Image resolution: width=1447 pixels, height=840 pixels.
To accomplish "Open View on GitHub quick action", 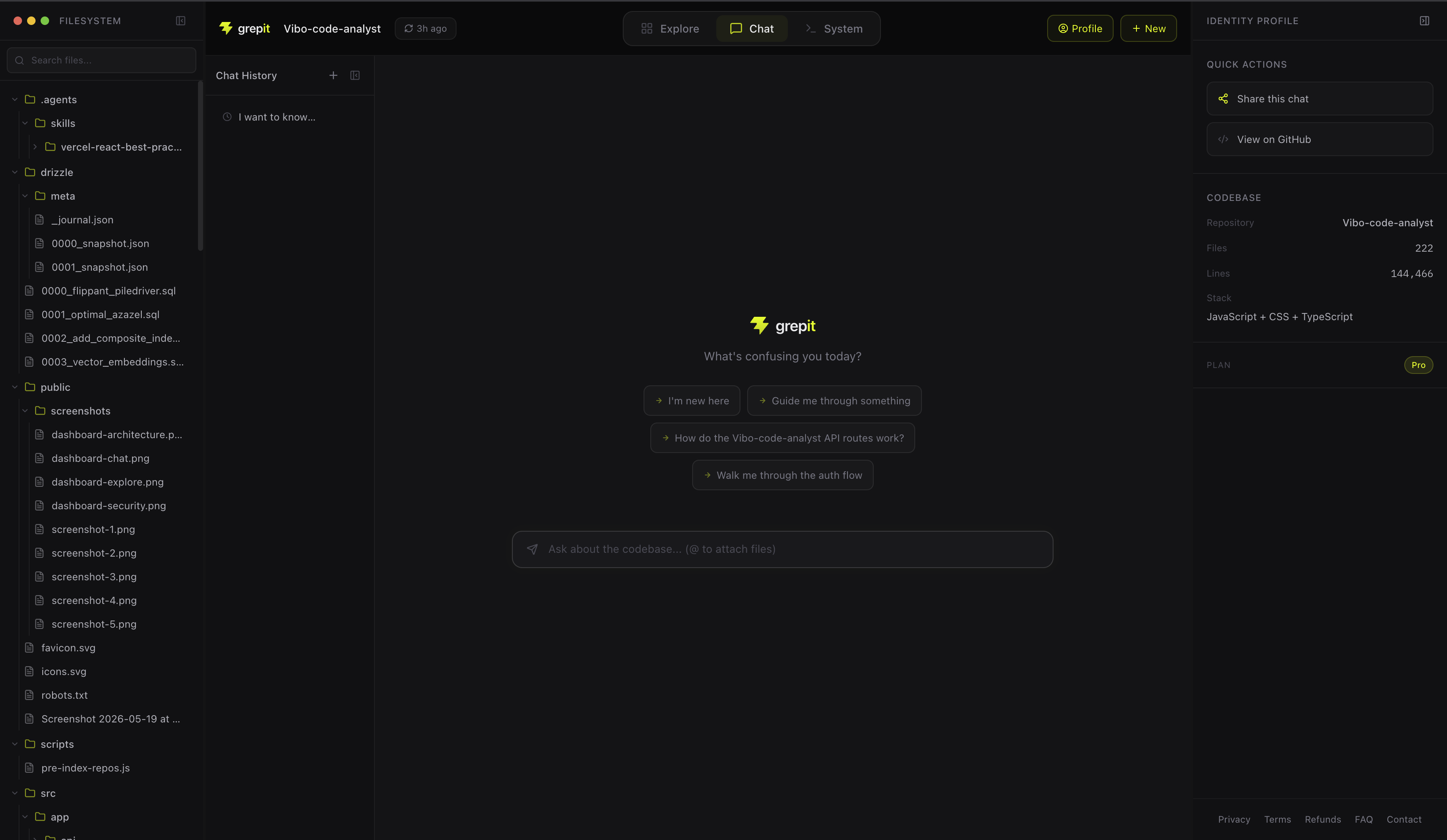I will (x=1320, y=140).
